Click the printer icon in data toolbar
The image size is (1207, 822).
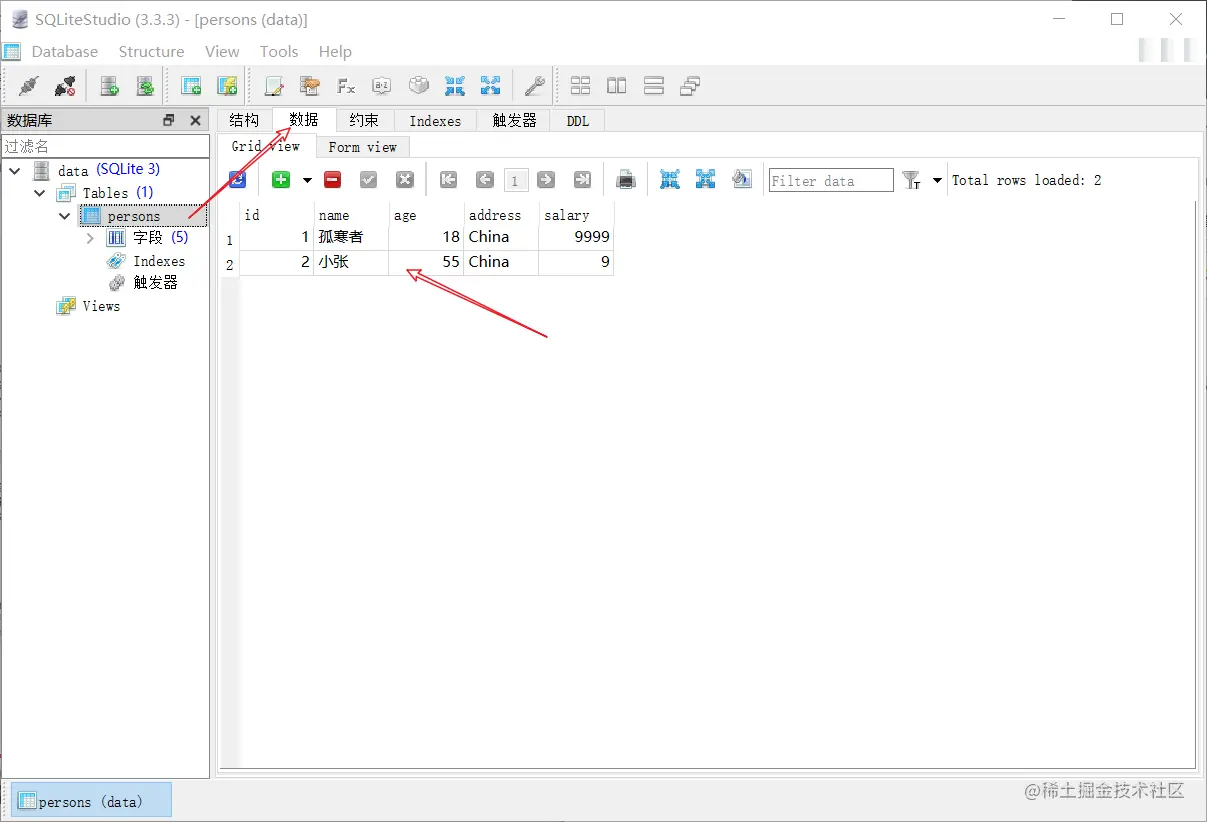click(x=626, y=180)
